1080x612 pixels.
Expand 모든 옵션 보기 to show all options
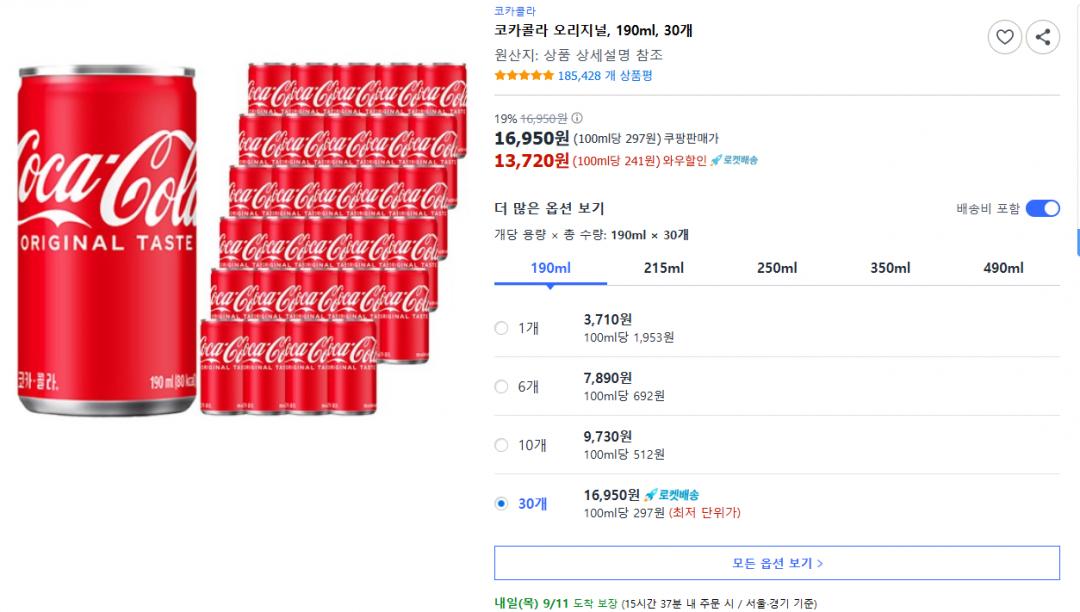pyautogui.click(x=777, y=563)
